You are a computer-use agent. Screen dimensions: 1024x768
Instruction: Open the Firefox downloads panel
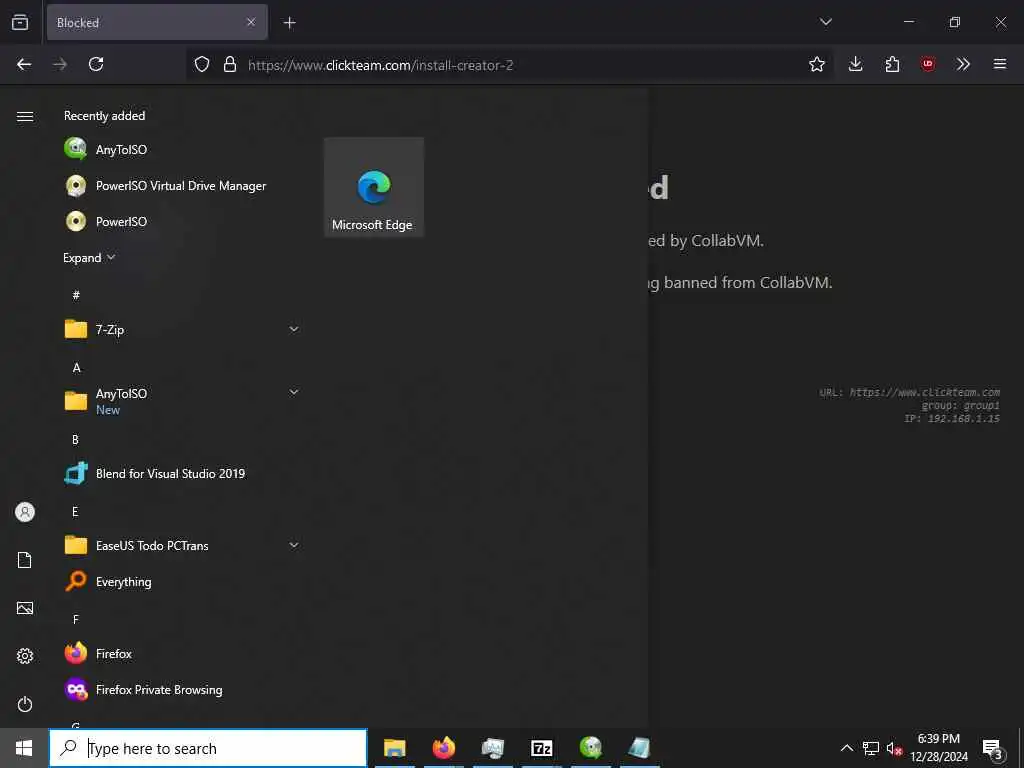coord(856,64)
